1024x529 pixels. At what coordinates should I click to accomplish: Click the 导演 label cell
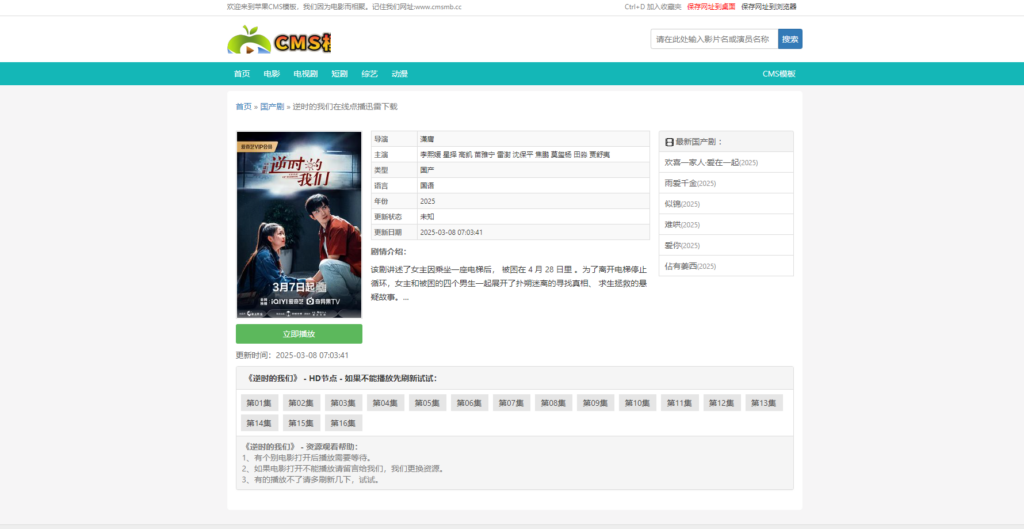[x=394, y=139]
